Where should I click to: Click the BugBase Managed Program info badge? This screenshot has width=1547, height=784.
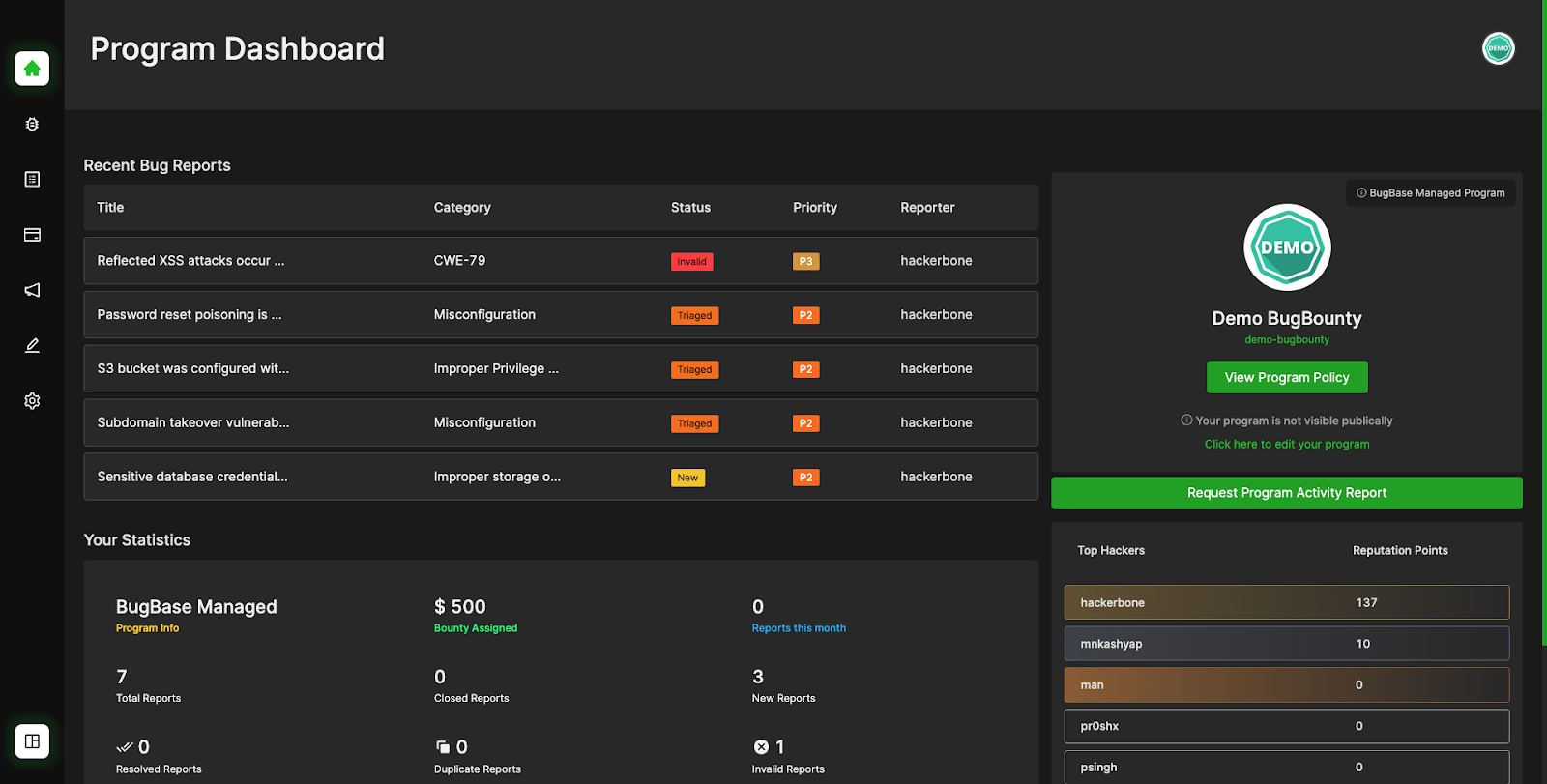pyautogui.click(x=1431, y=193)
